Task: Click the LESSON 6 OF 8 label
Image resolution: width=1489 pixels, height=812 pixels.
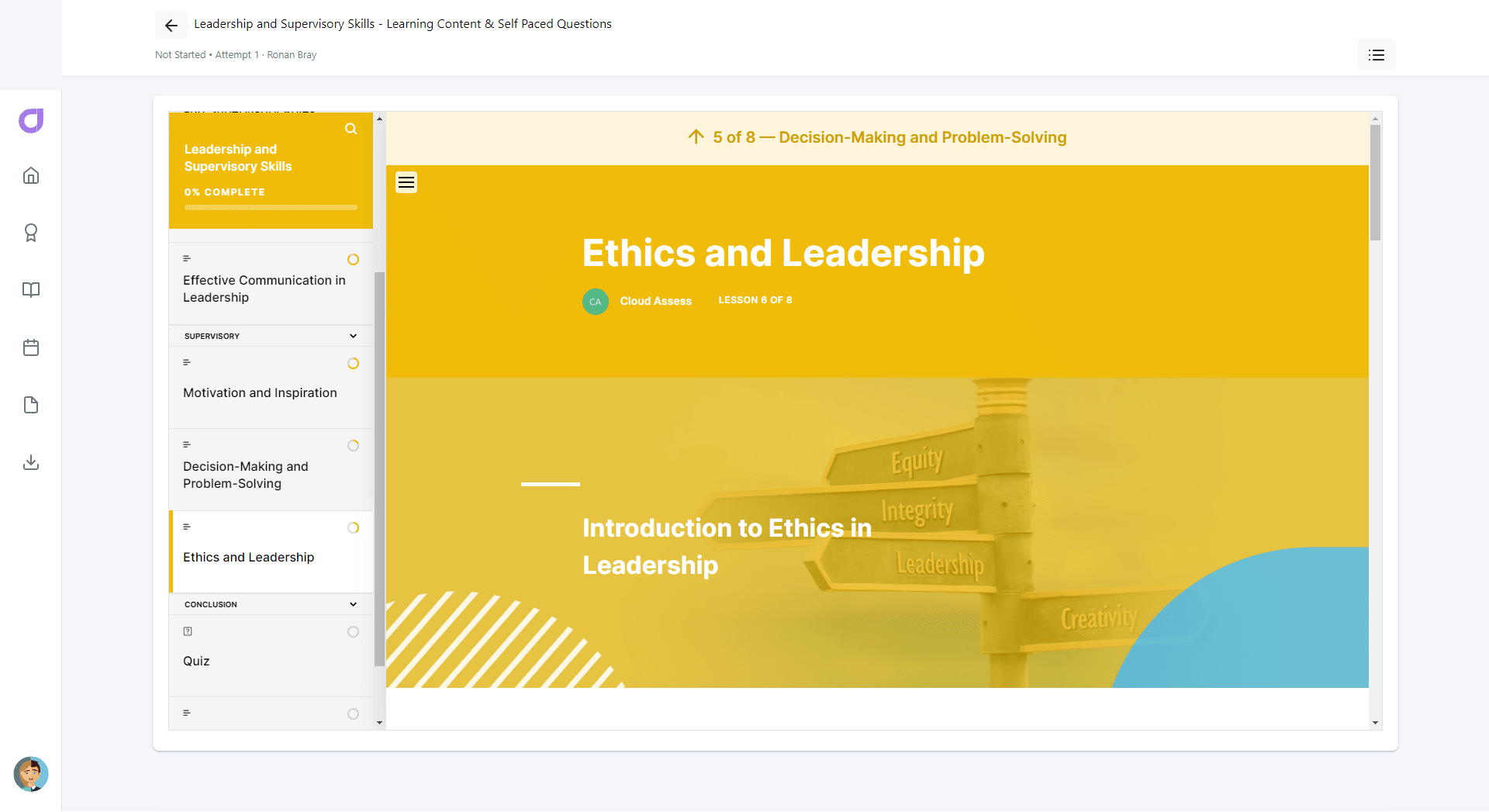Action: (755, 300)
